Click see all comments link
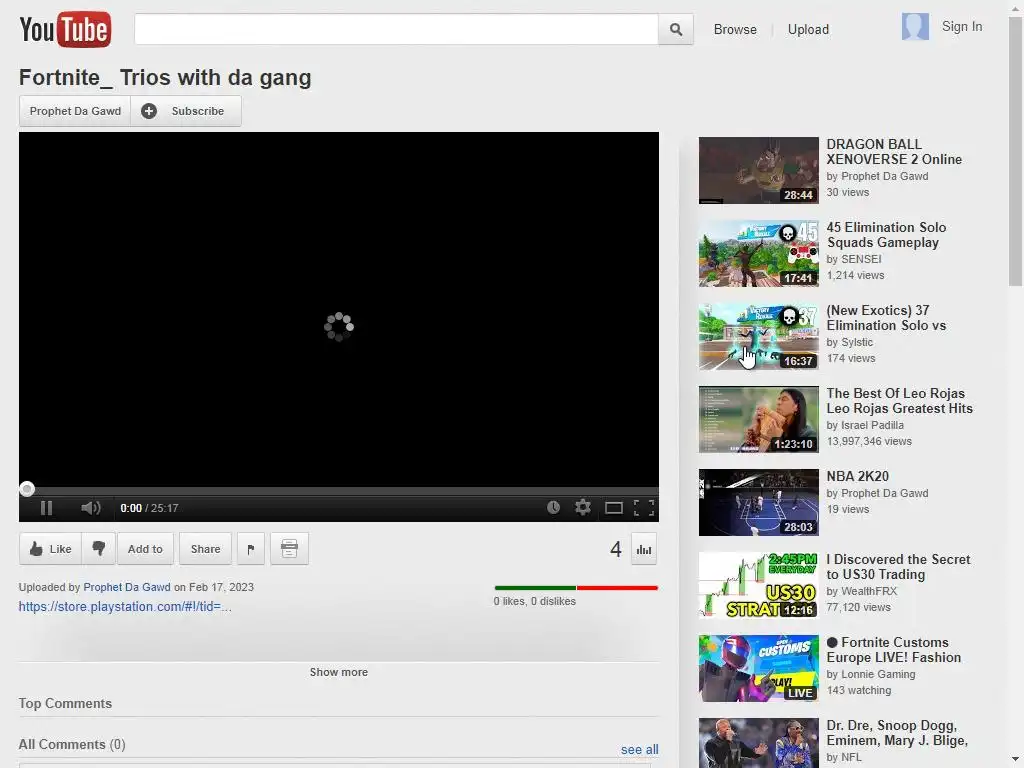This screenshot has height=768, width=1024. [x=639, y=750]
